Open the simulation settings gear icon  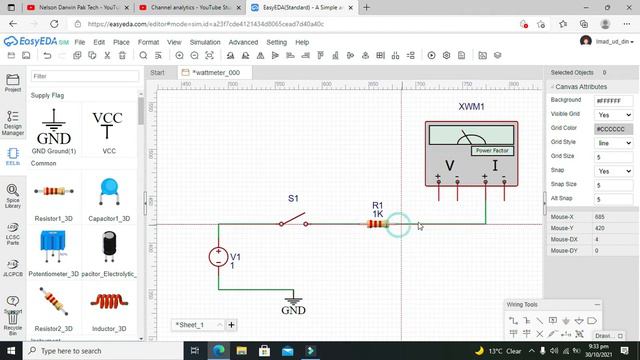click(x=447, y=56)
